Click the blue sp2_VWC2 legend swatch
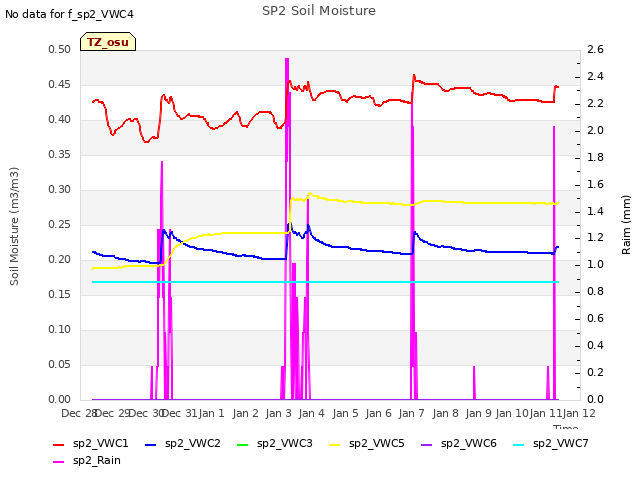Image resolution: width=640 pixels, height=480 pixels. tap(151, 444)
